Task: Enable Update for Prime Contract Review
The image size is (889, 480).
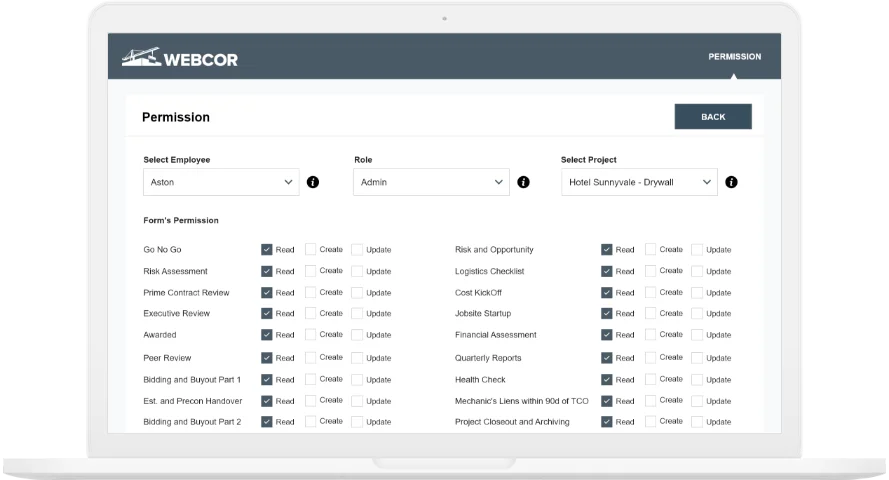Action: pos(357,293)
